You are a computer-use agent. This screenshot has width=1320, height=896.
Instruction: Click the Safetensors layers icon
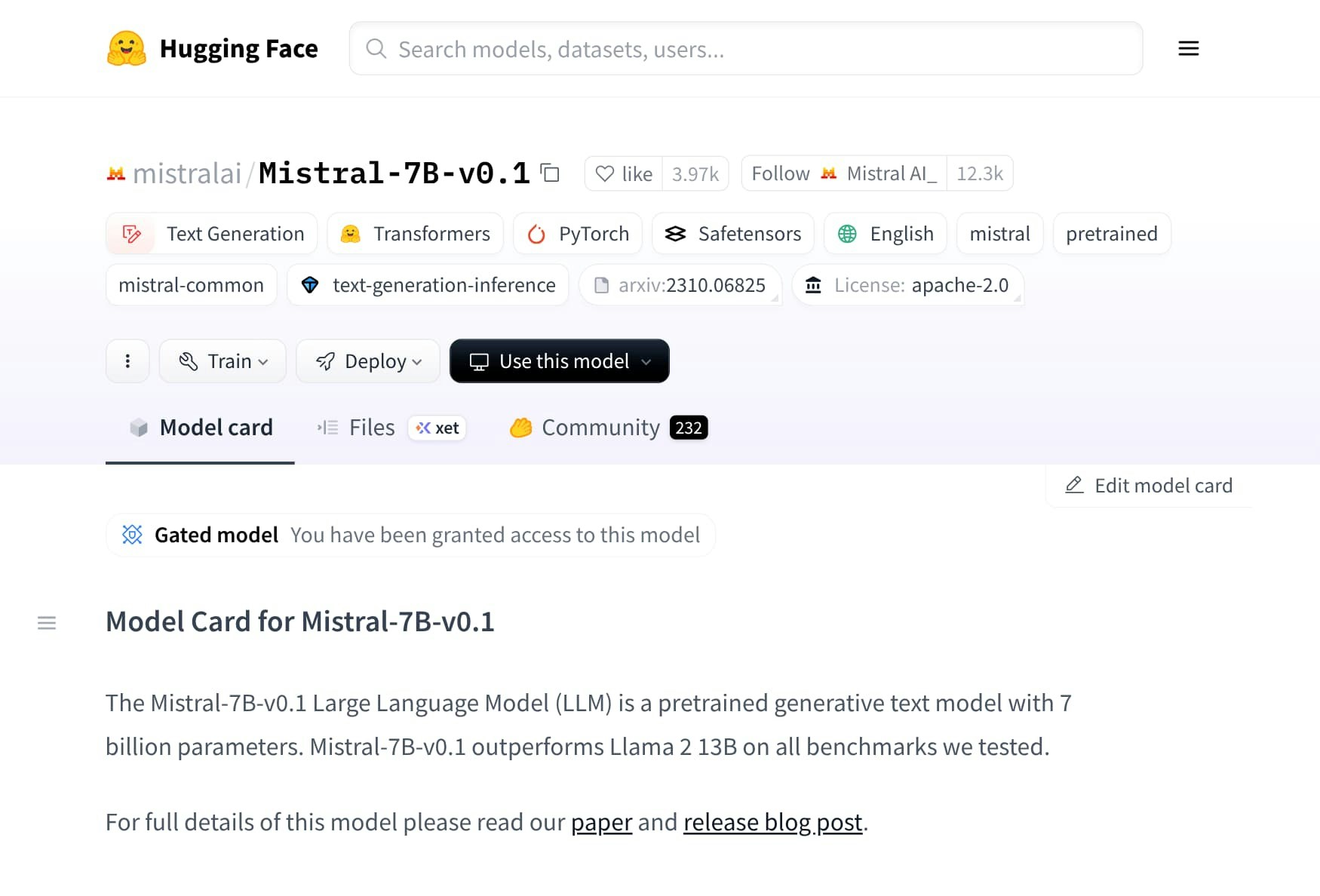pyautogui.click(x=677, y=234)
